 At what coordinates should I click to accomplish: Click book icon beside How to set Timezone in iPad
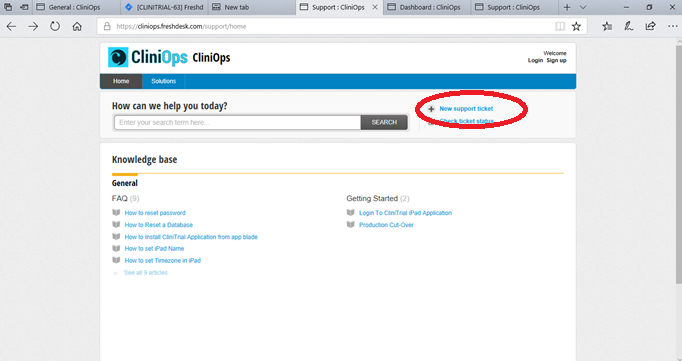pyautogui.click(x=116, y=261)
